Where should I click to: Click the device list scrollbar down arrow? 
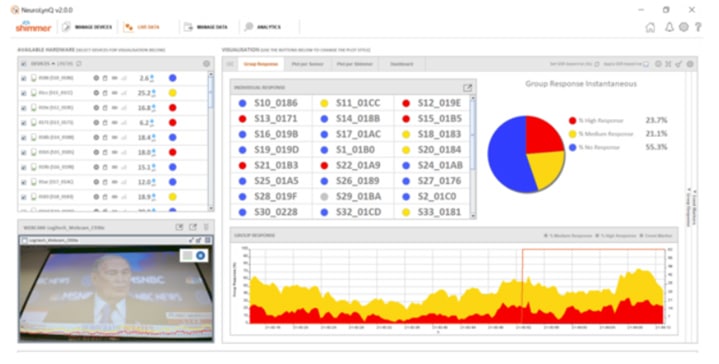pyautogui.click(x=211, y=209)
